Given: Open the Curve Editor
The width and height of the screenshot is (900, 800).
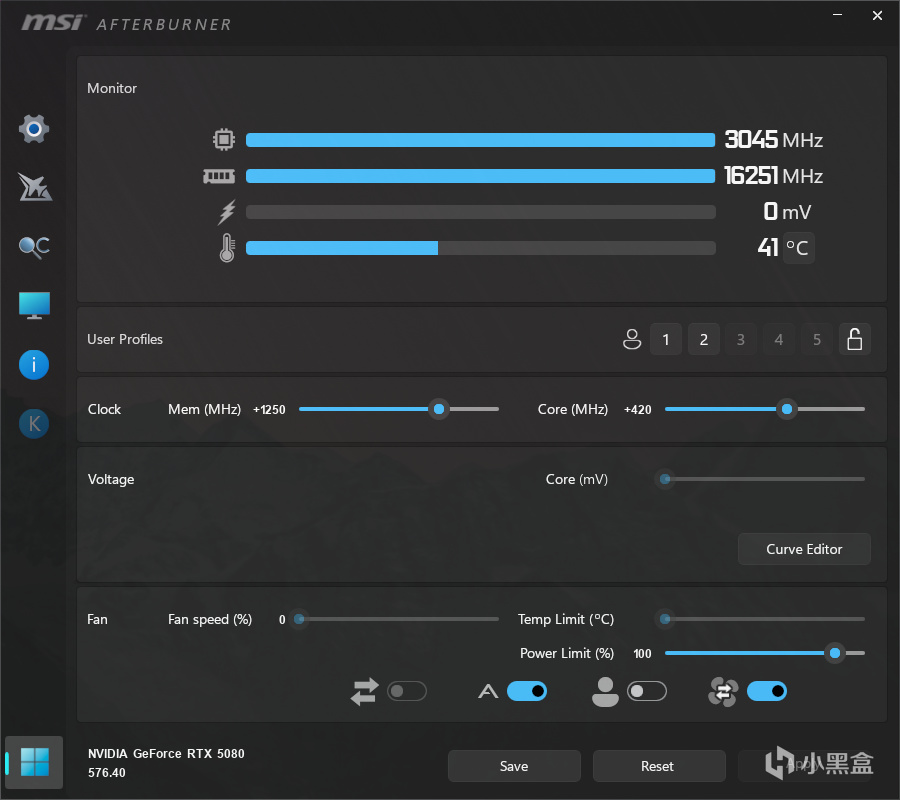Looking at the screenshot, I should [804, 549].
